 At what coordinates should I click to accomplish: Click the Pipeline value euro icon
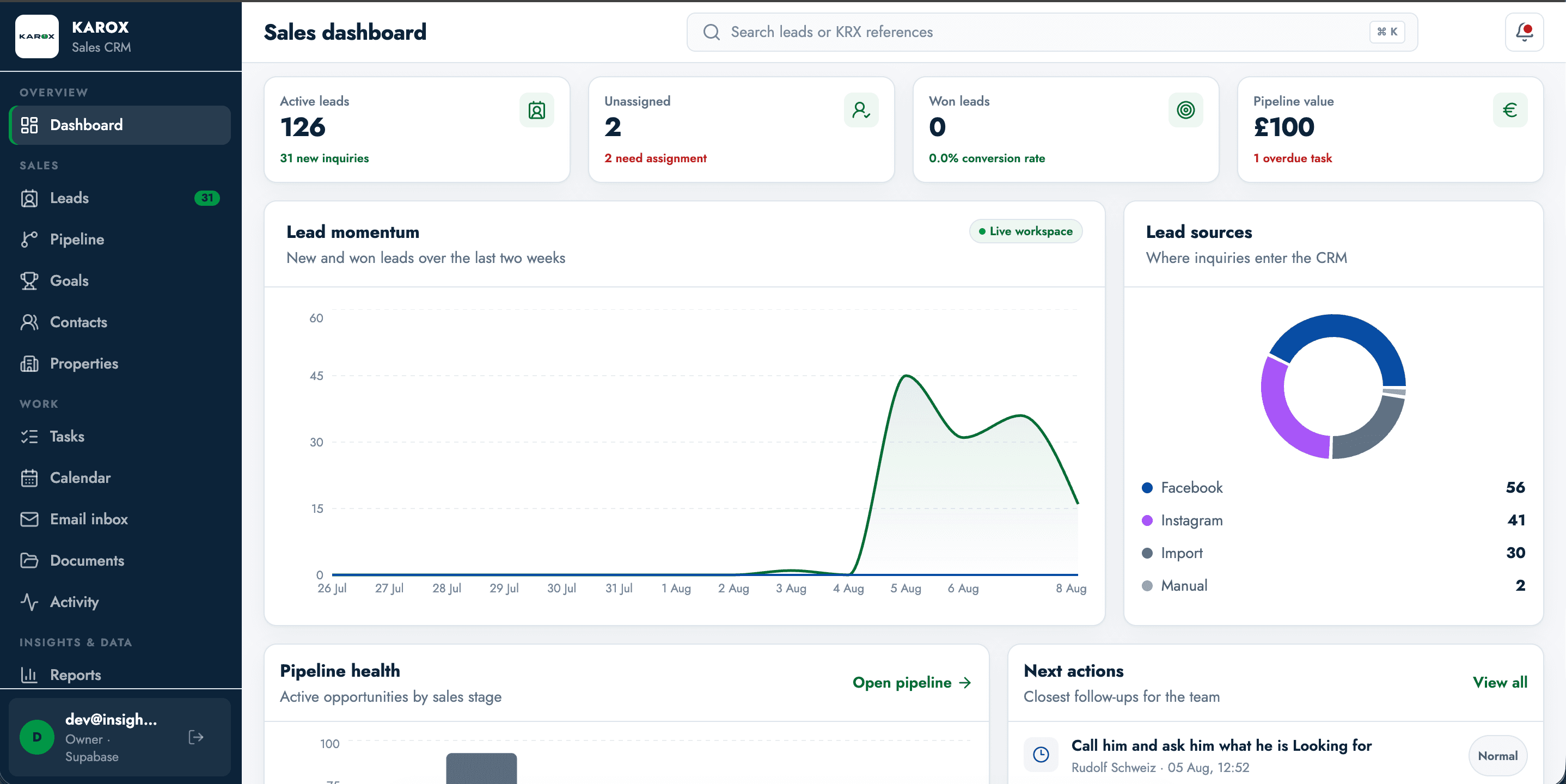pyautogui.click(x=1510, y=110)
